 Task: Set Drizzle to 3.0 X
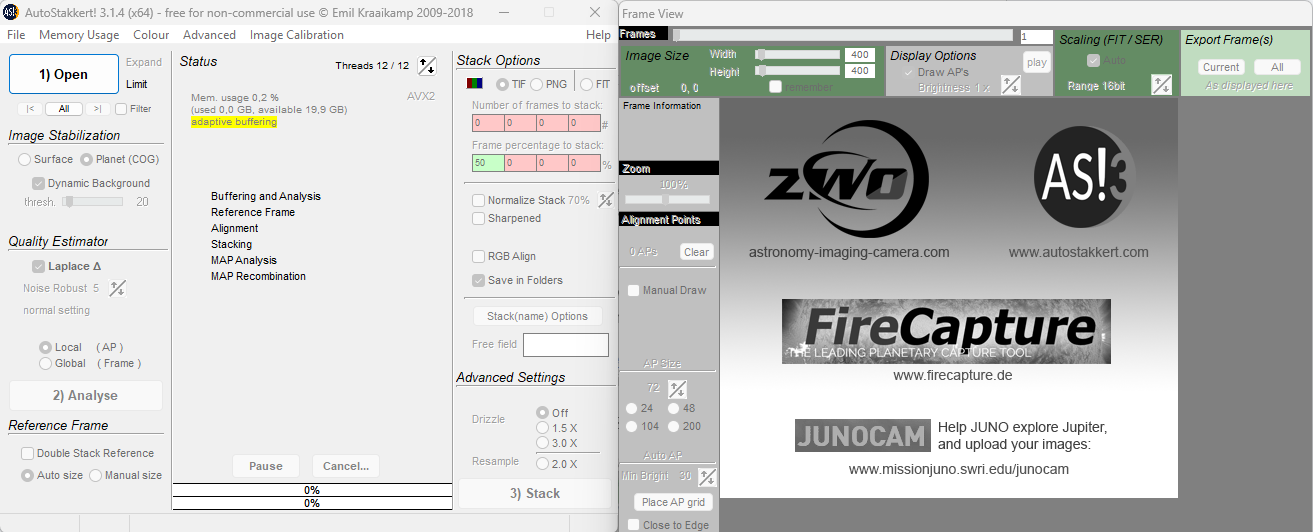click(x=542, y=443)
